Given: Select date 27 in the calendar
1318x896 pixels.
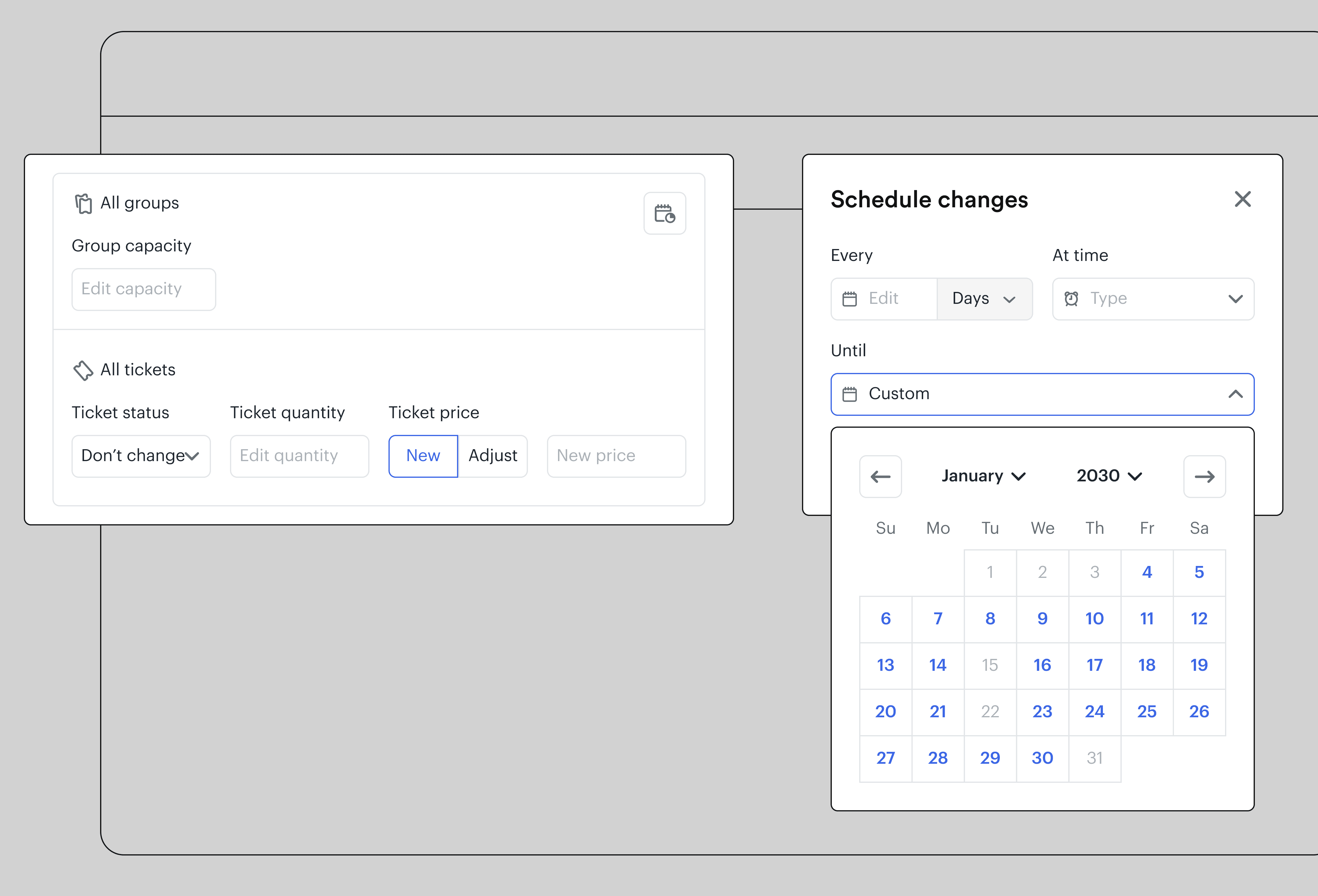Looking at the screenshot, I should [x=885, y=758].
